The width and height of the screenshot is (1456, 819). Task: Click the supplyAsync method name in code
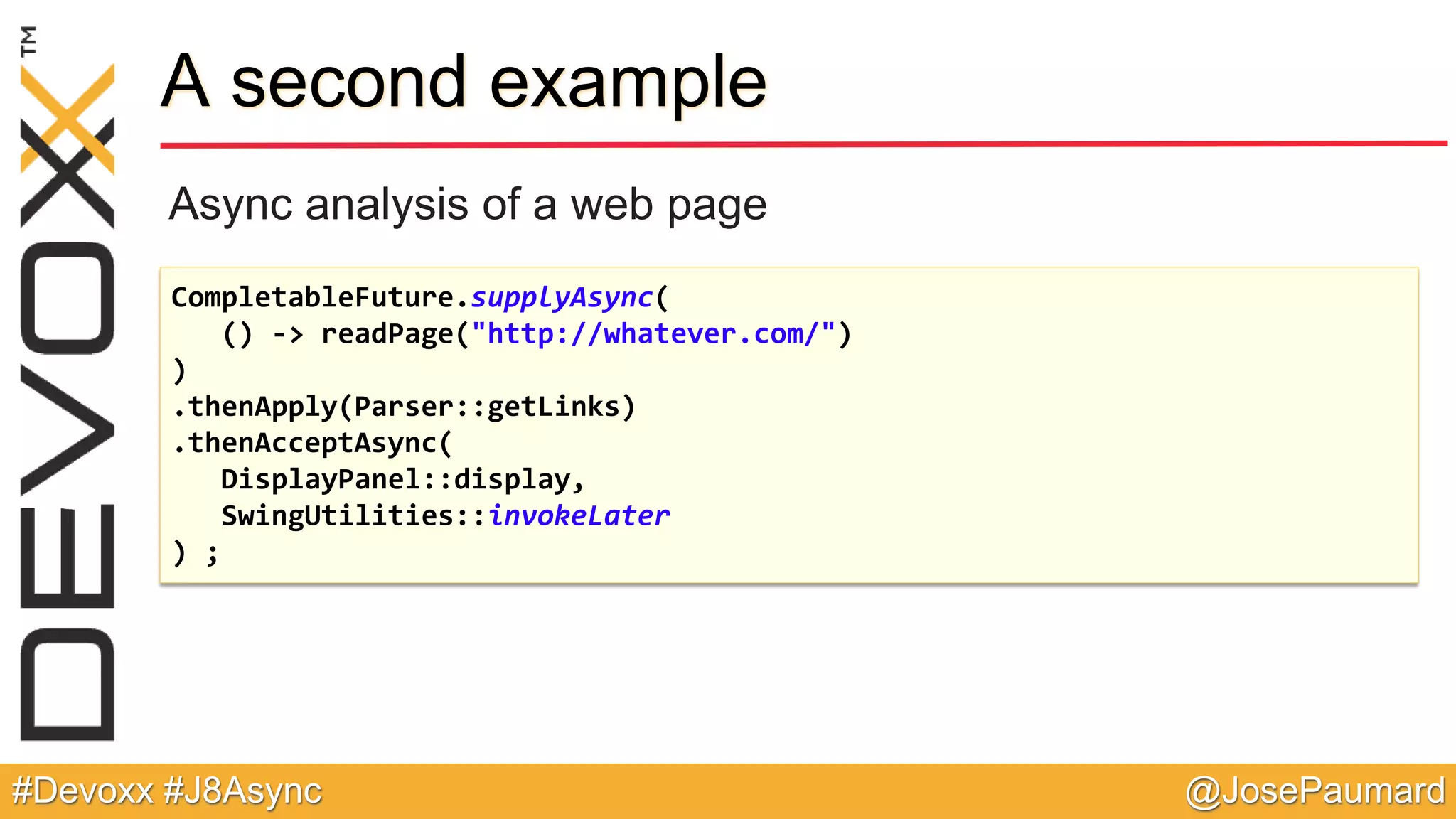pos(561,297)
